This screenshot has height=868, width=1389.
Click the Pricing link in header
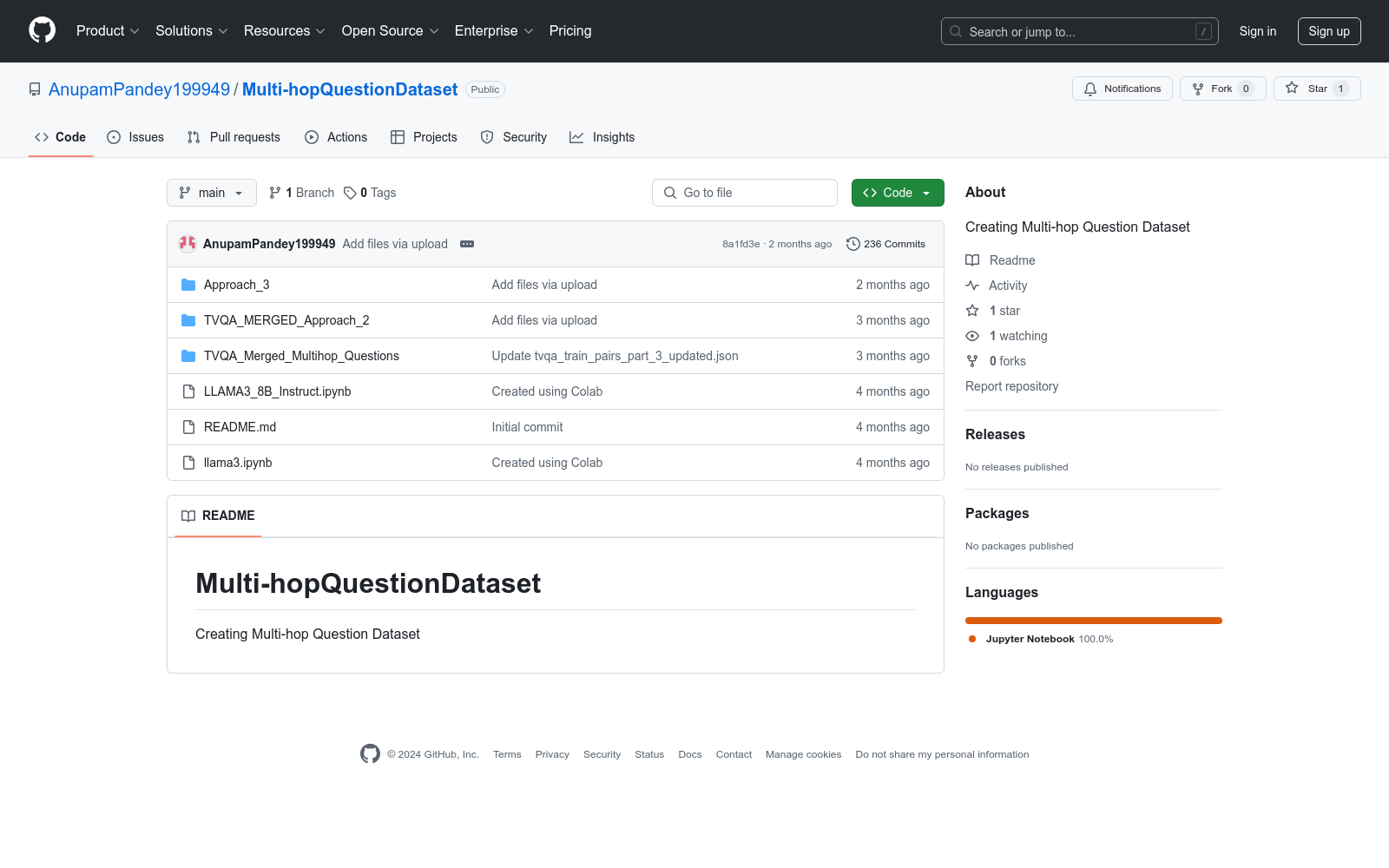pos(570,31)
